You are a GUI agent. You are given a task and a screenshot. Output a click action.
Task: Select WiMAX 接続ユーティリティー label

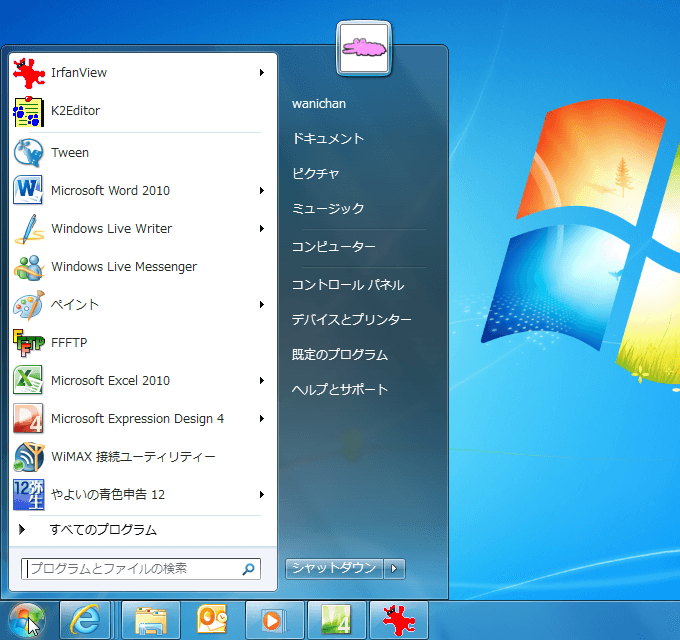coord(133,457)
